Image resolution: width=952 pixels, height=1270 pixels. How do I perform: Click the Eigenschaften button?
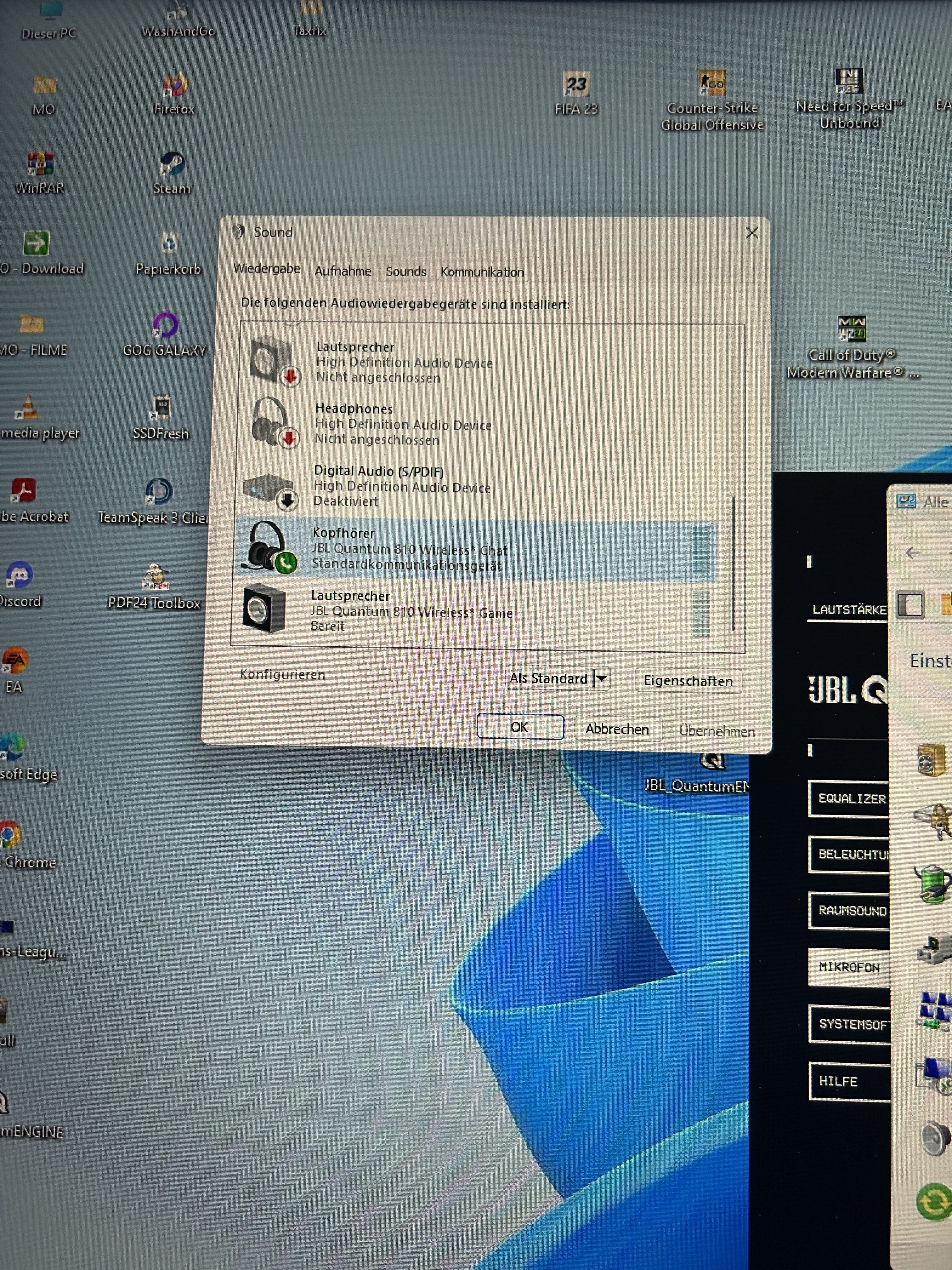click(688, 681)
